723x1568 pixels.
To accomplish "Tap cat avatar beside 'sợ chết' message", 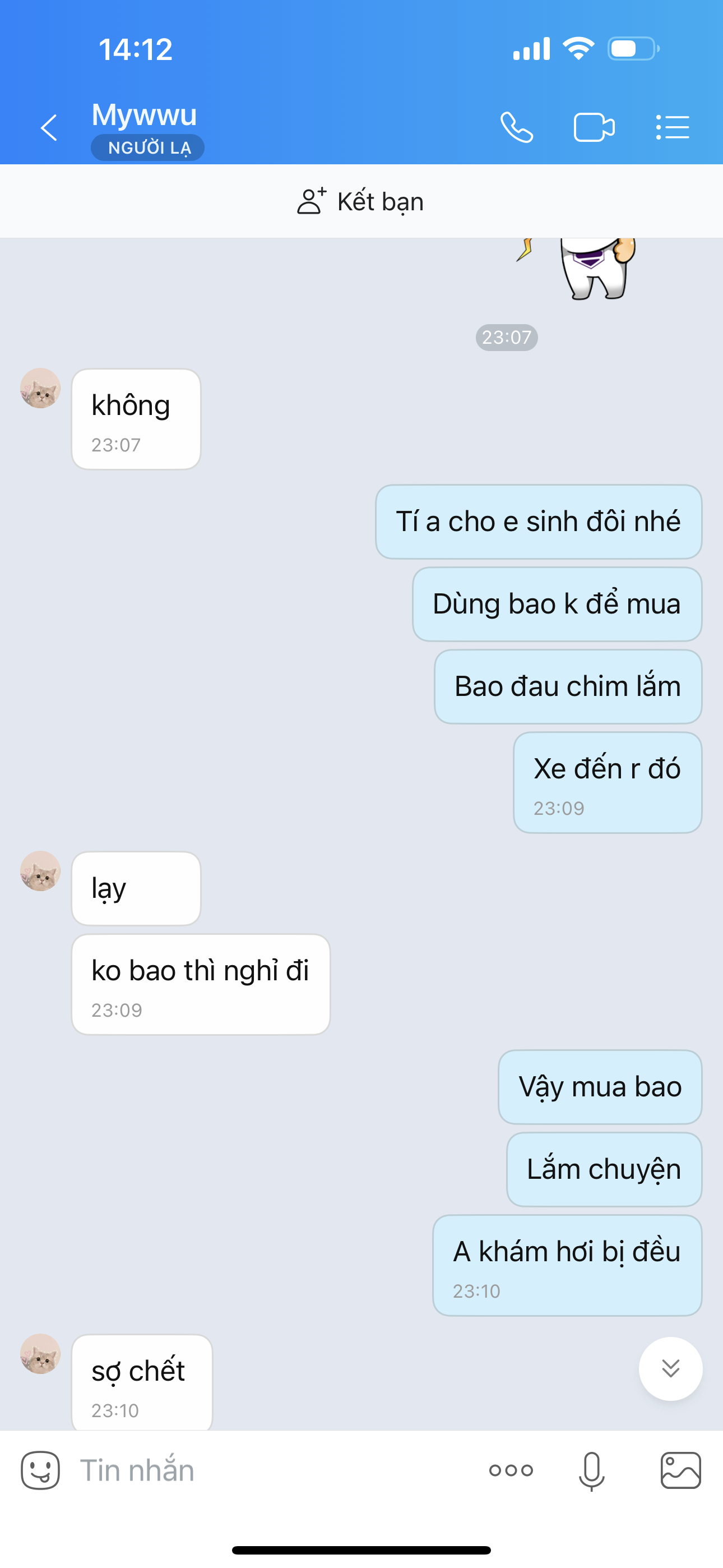I will pyautogui.click(x=40, y=1354).
